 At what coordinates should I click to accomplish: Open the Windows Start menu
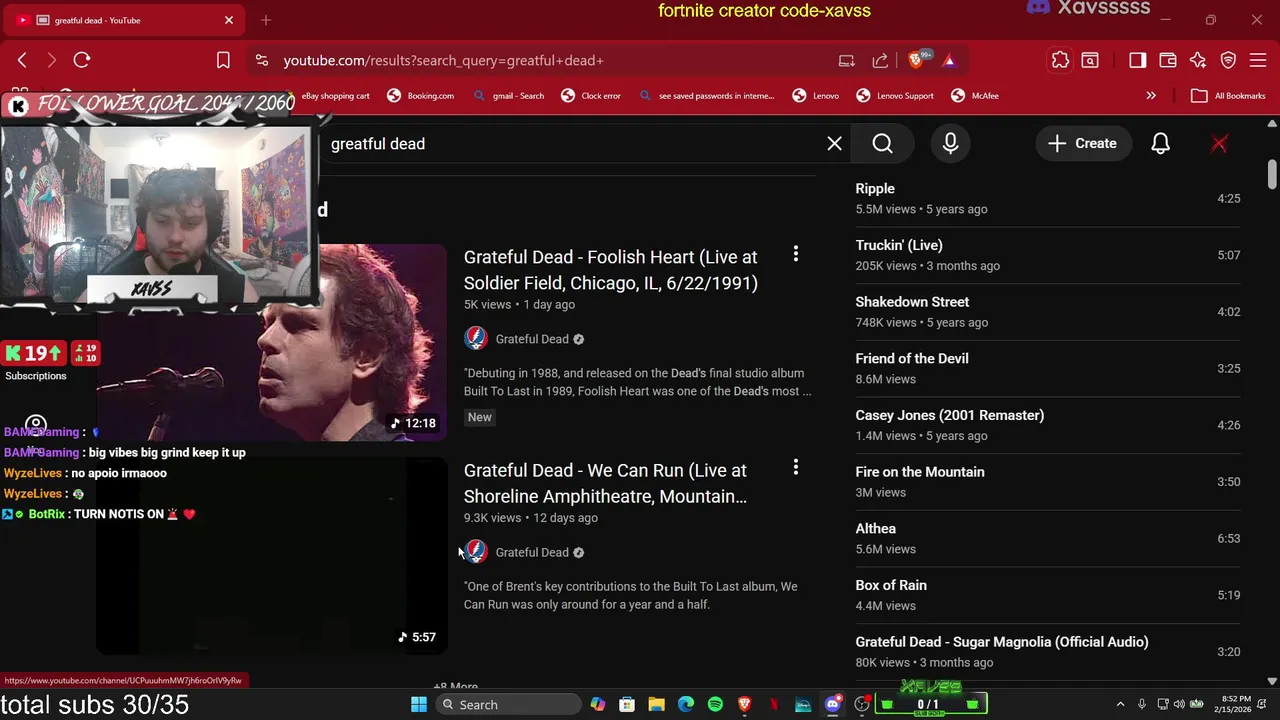tap(419, 704)
